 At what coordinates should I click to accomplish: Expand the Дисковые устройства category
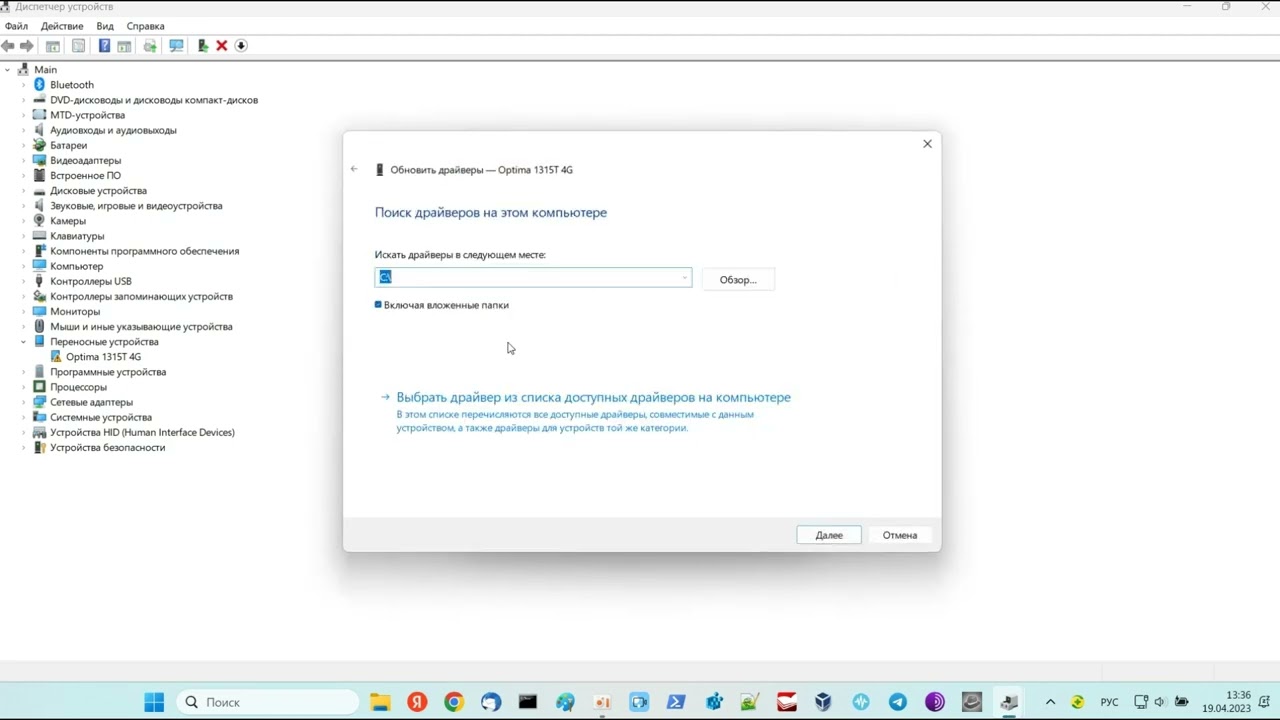coord(23,191)
